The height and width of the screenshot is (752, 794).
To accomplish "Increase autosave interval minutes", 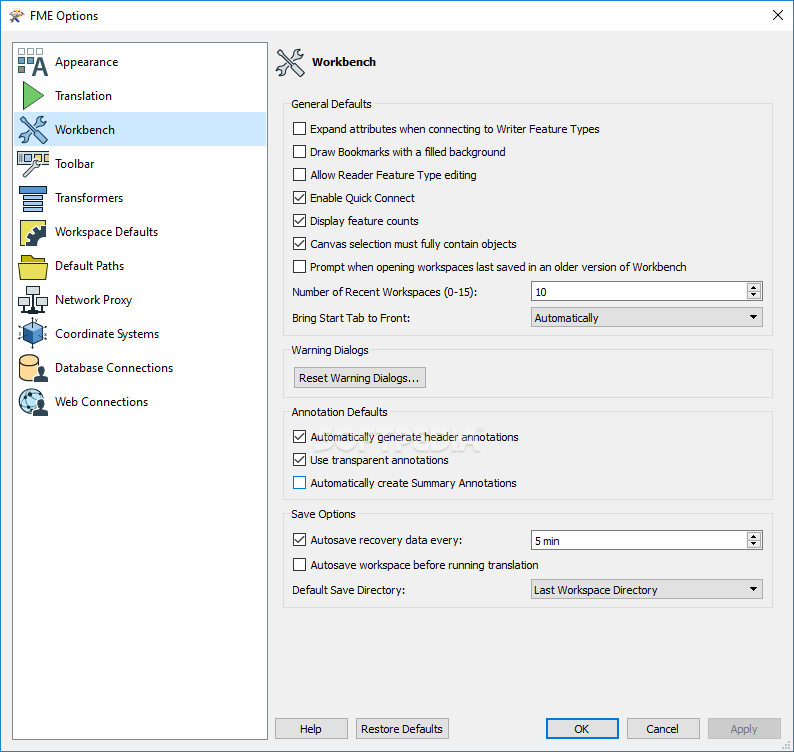I will (x=753, y=536).
